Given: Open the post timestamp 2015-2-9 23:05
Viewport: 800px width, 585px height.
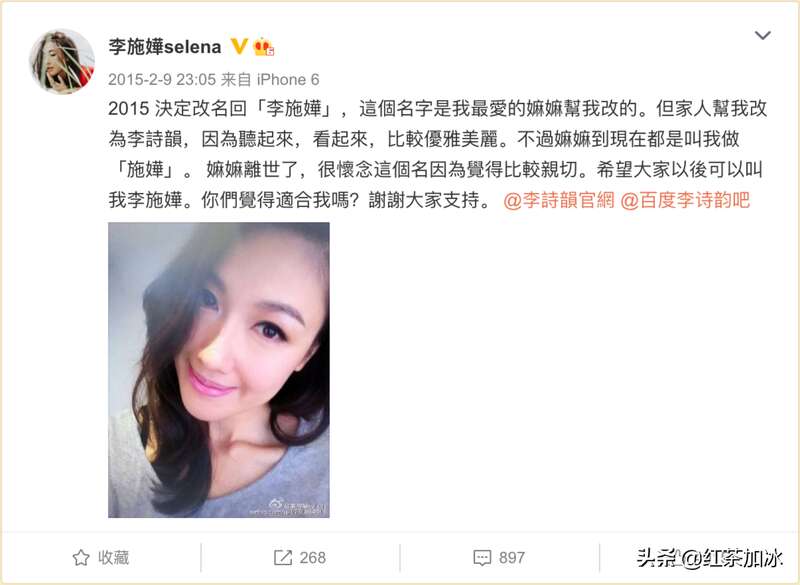Looking at the screenshot, I should pyautogui.click(x=162, y=80).
